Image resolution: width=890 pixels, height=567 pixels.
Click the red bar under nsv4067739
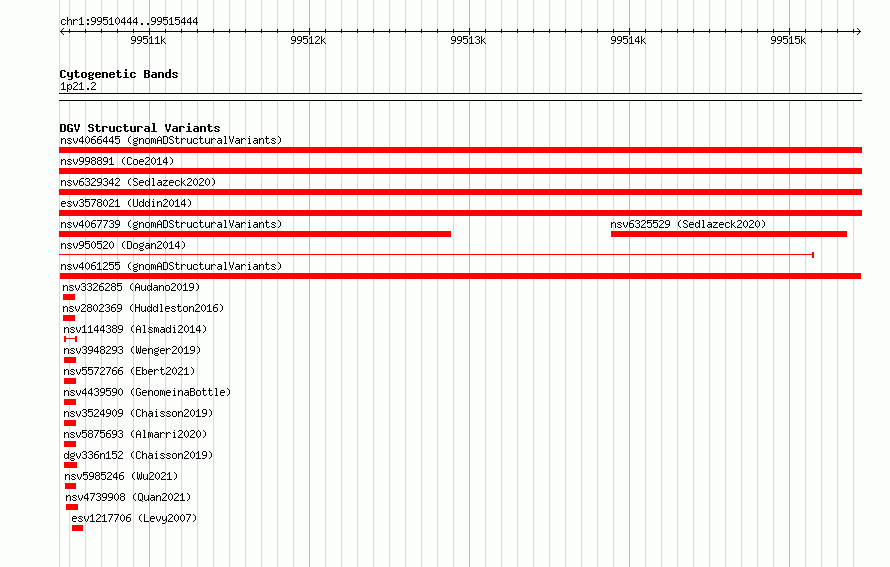point(255,234)
